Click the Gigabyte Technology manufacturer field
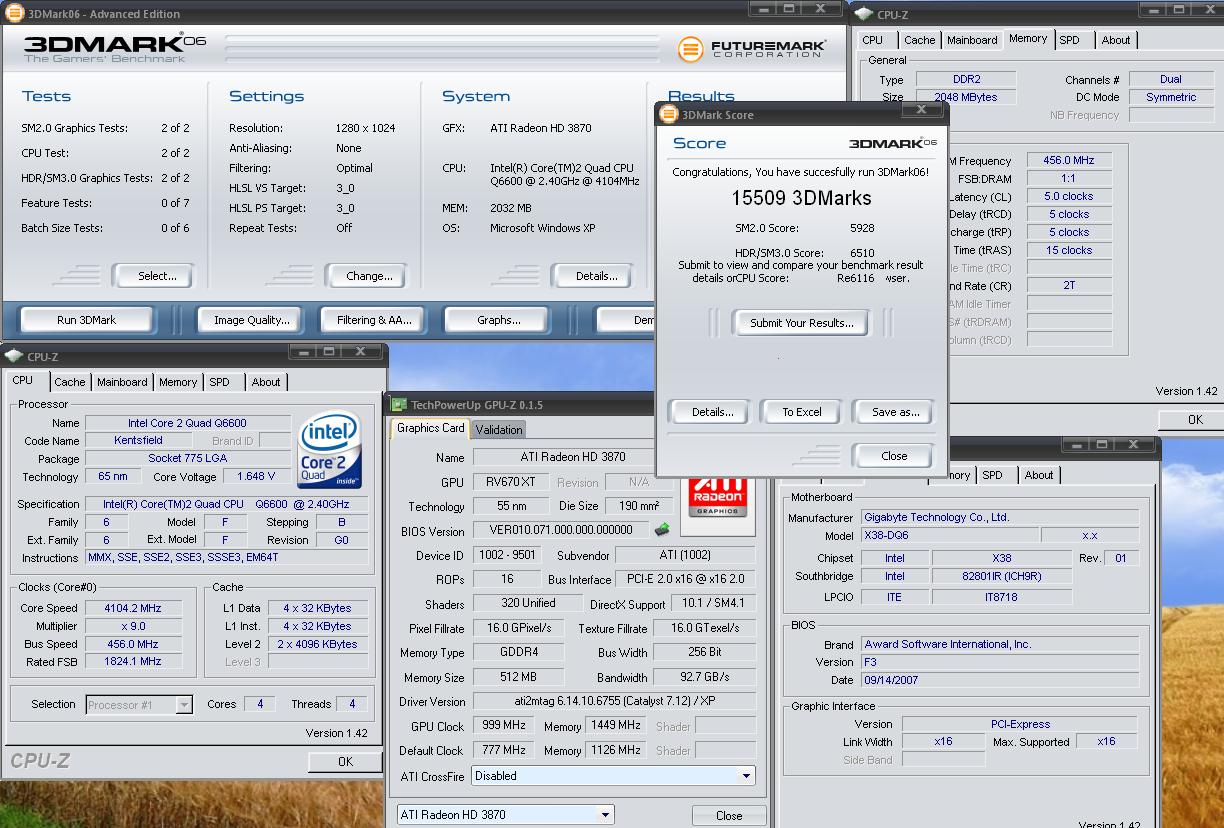 pyautogui.click(x=999, y=518)
